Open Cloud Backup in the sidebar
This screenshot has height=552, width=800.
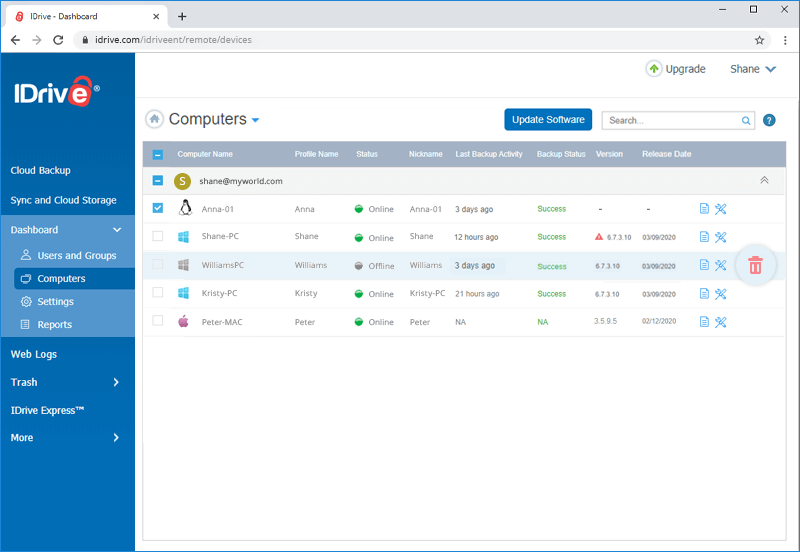40,170
